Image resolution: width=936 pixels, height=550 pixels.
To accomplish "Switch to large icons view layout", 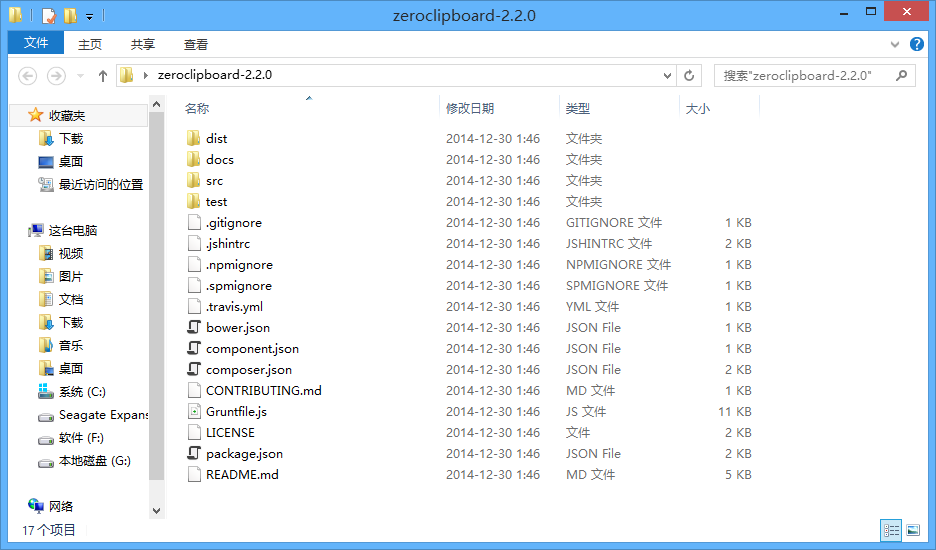I will (913, 530).
